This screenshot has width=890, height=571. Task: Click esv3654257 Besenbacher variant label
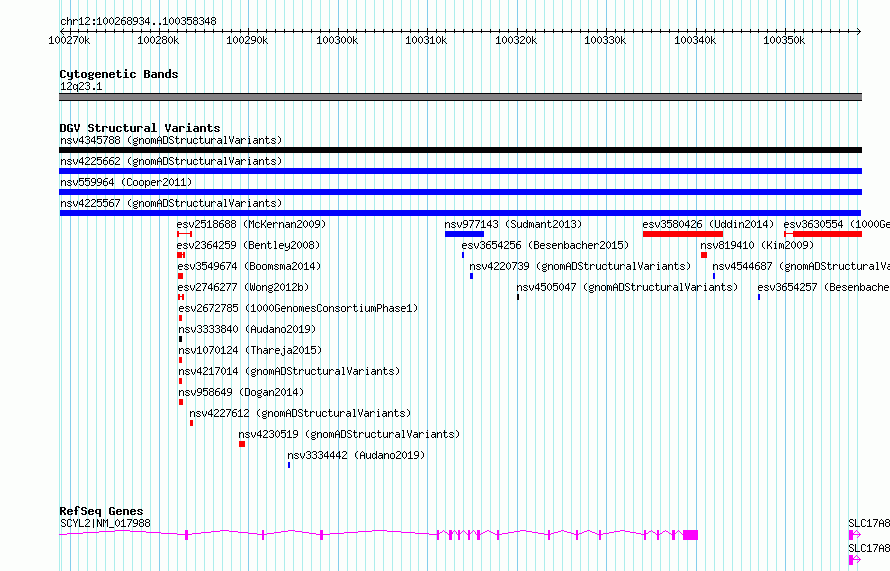pyautogui.click(x=824, y=287)
